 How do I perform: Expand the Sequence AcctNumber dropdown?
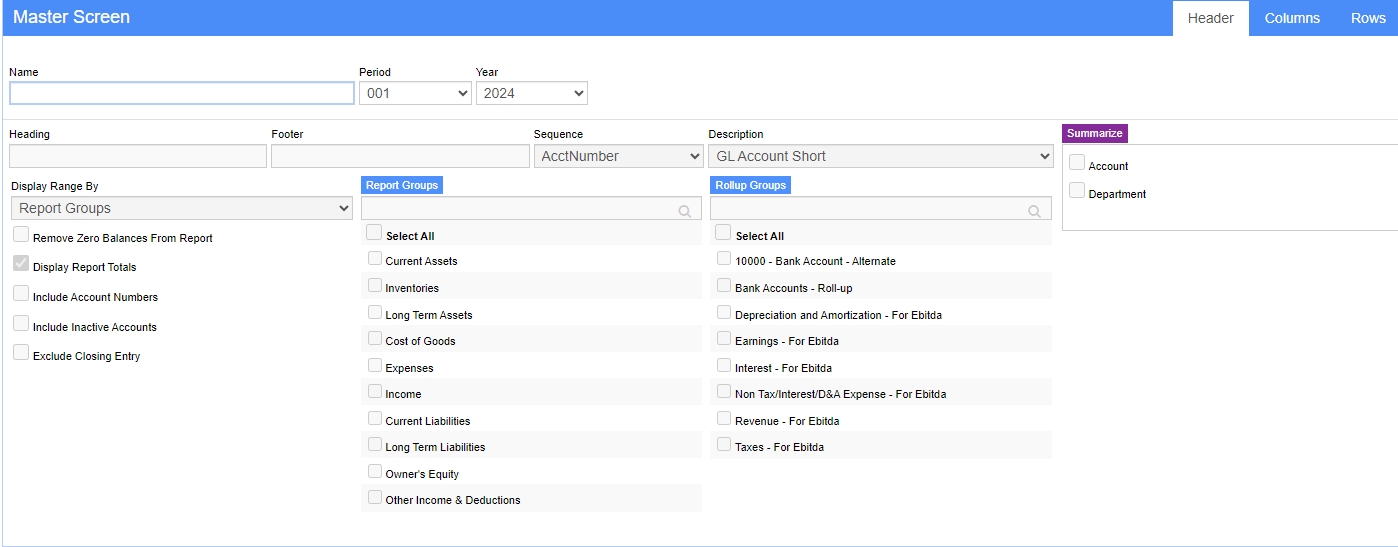619,156
